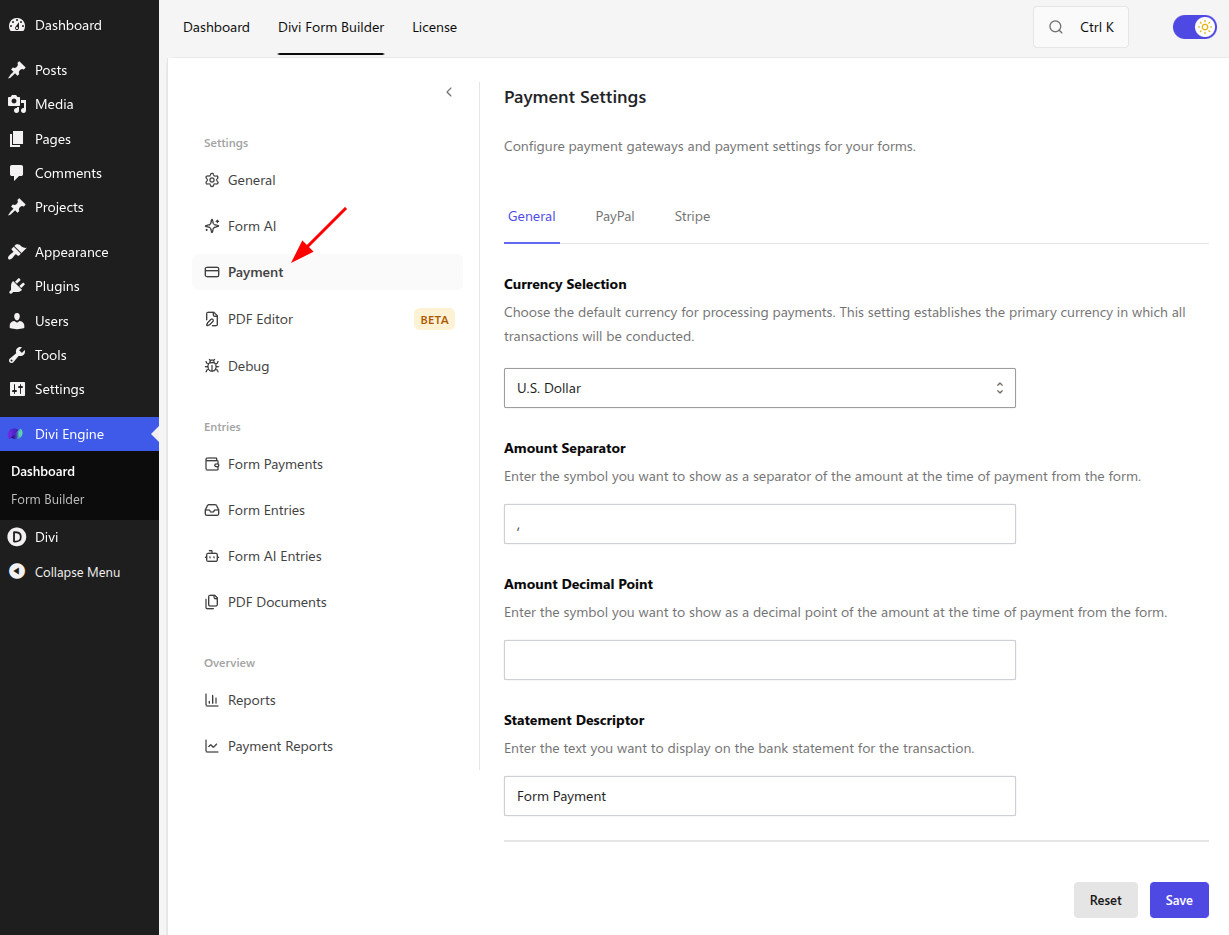The image size is (1229, 935).
Task: Click the Projects pin icon
Action: tap(17, 207)
